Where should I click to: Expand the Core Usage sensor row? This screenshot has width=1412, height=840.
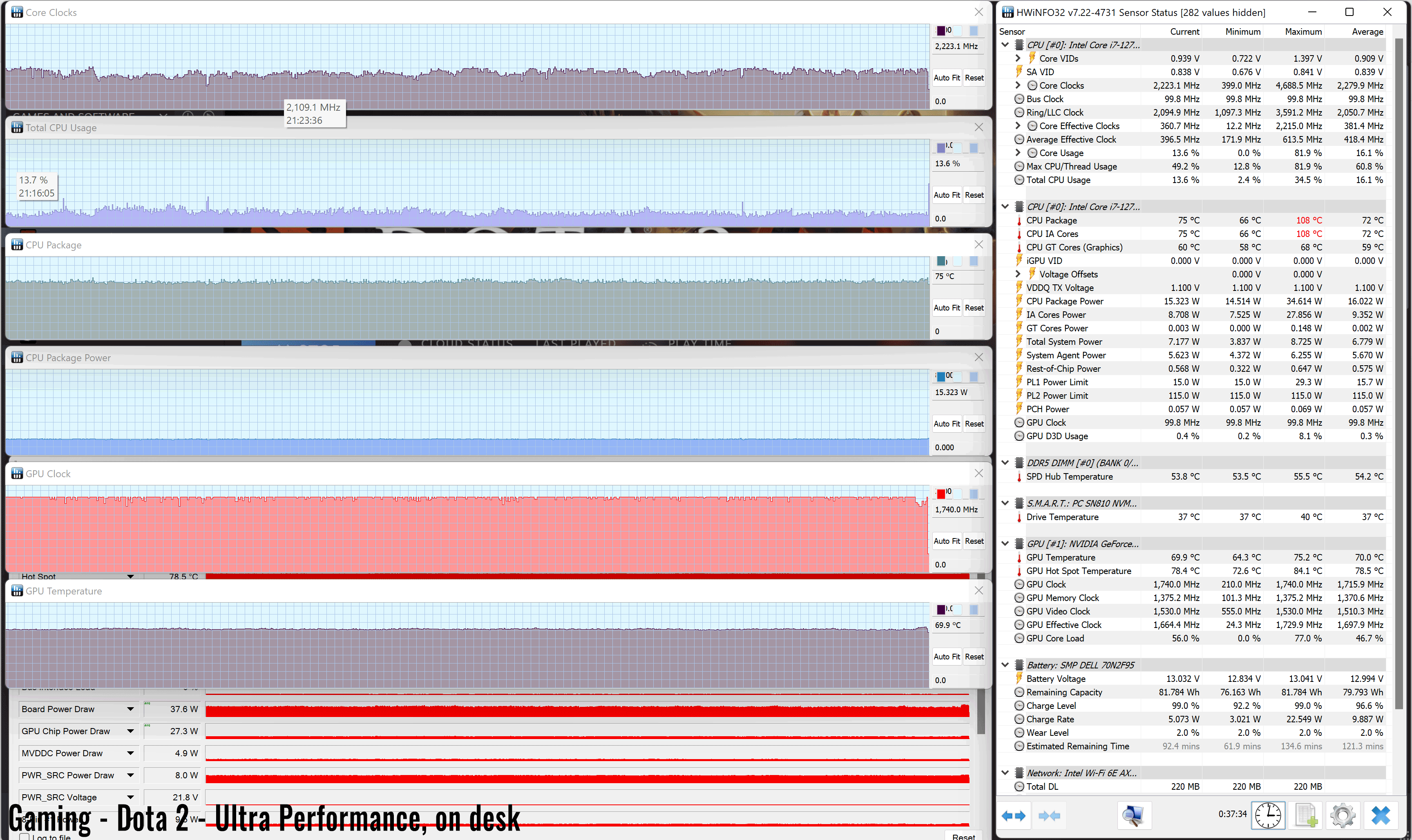pos(1018,153)
